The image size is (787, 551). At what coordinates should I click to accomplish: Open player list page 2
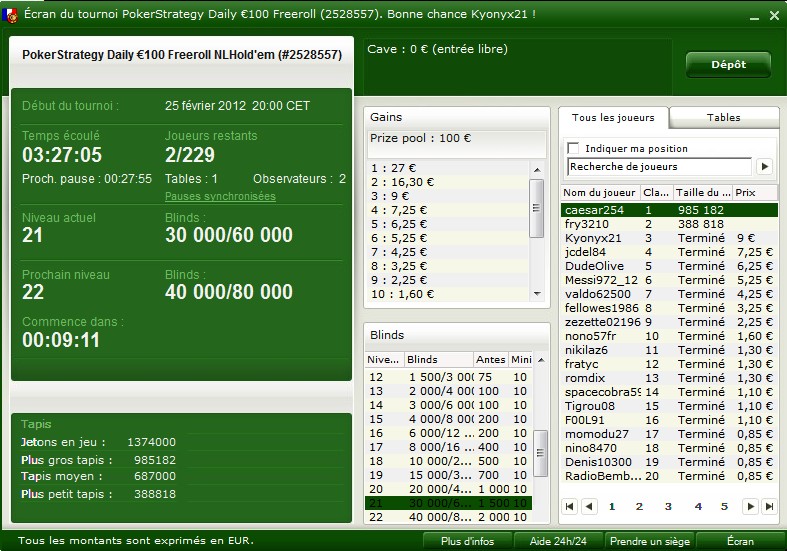pos(639,506)
